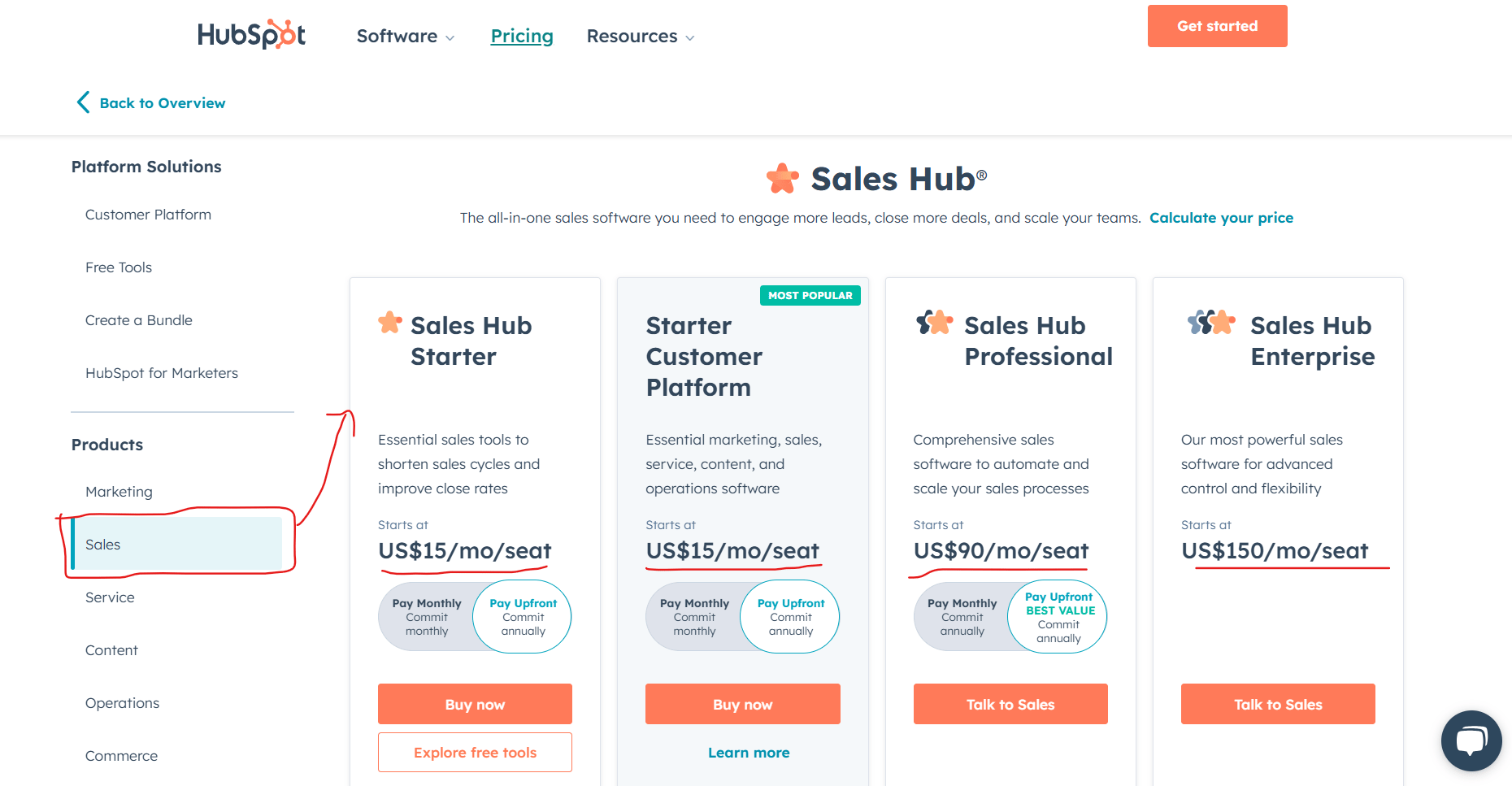
Task: Select Pay Upfront for Starter Customer Platform
Action: (x=790, y=617)
